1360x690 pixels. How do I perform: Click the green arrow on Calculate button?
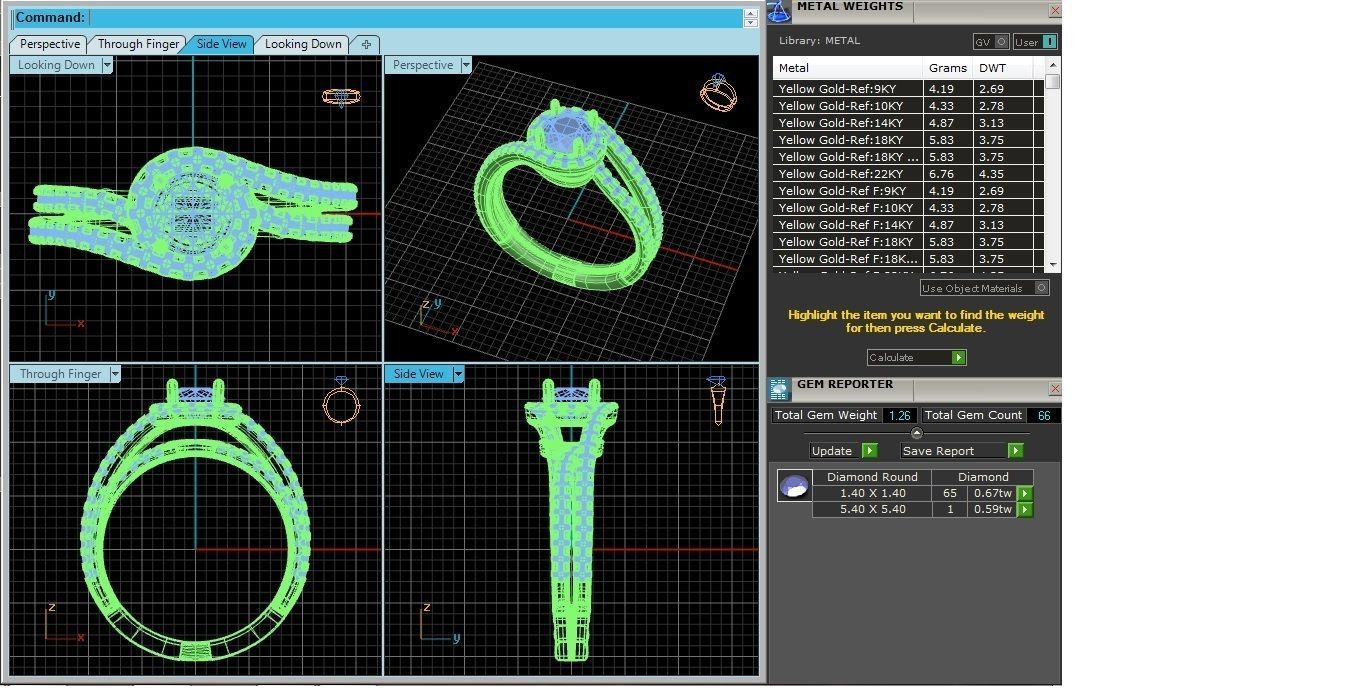[x=958, y=358]
